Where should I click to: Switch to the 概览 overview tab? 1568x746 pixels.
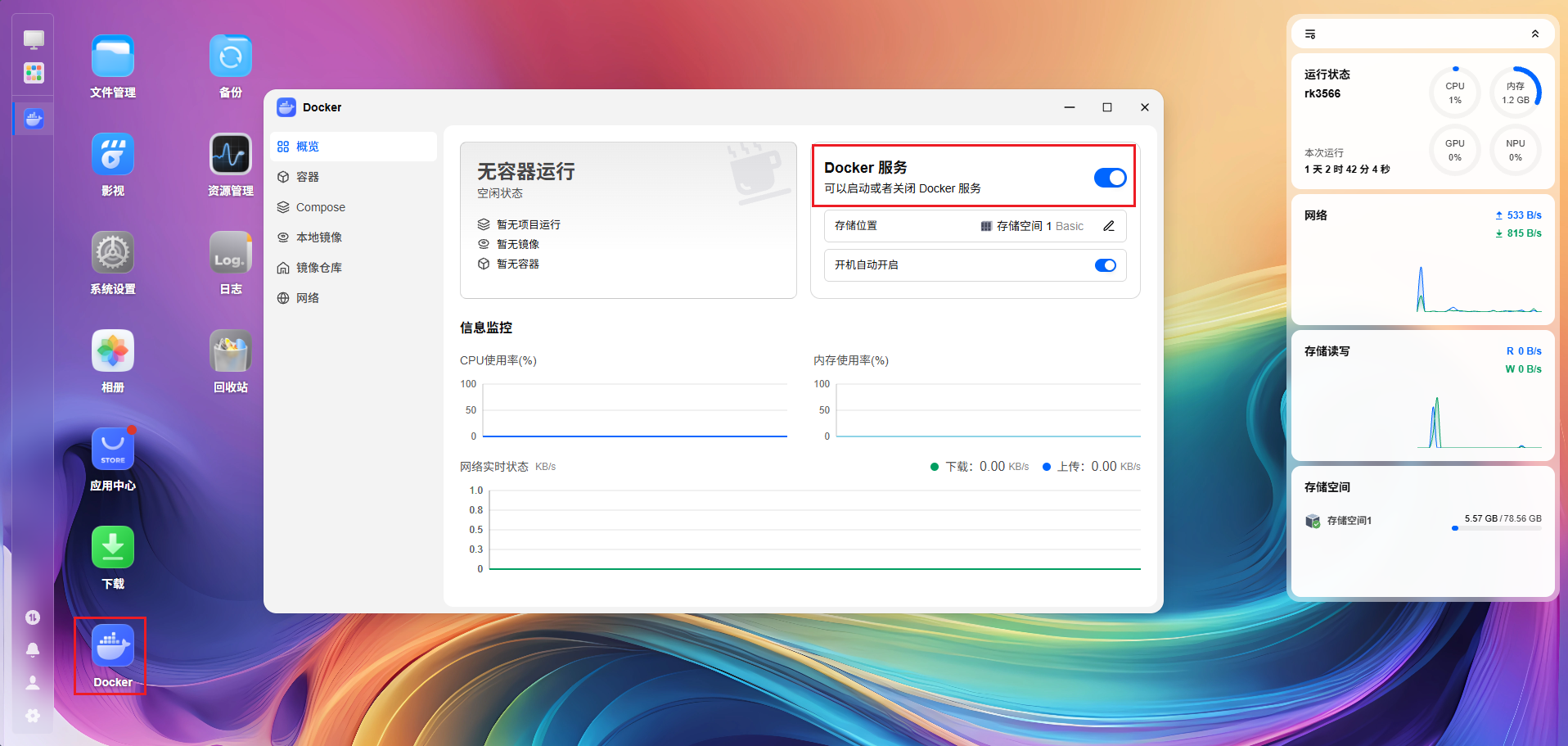point(354,147)
